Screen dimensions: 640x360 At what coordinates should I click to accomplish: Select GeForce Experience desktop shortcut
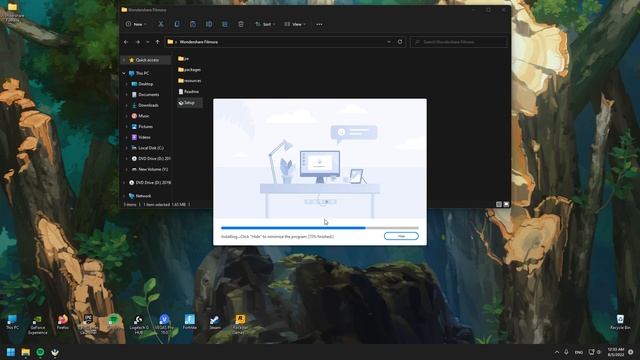[x=38, y=325]
